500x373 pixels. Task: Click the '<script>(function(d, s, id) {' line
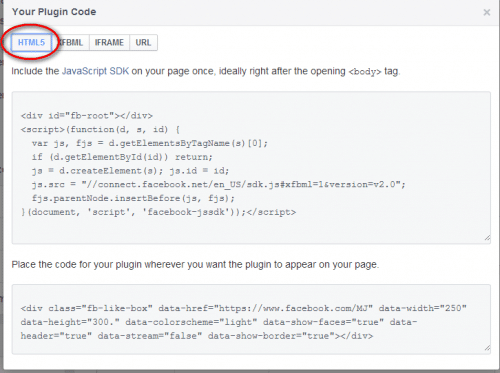point(100,130)
